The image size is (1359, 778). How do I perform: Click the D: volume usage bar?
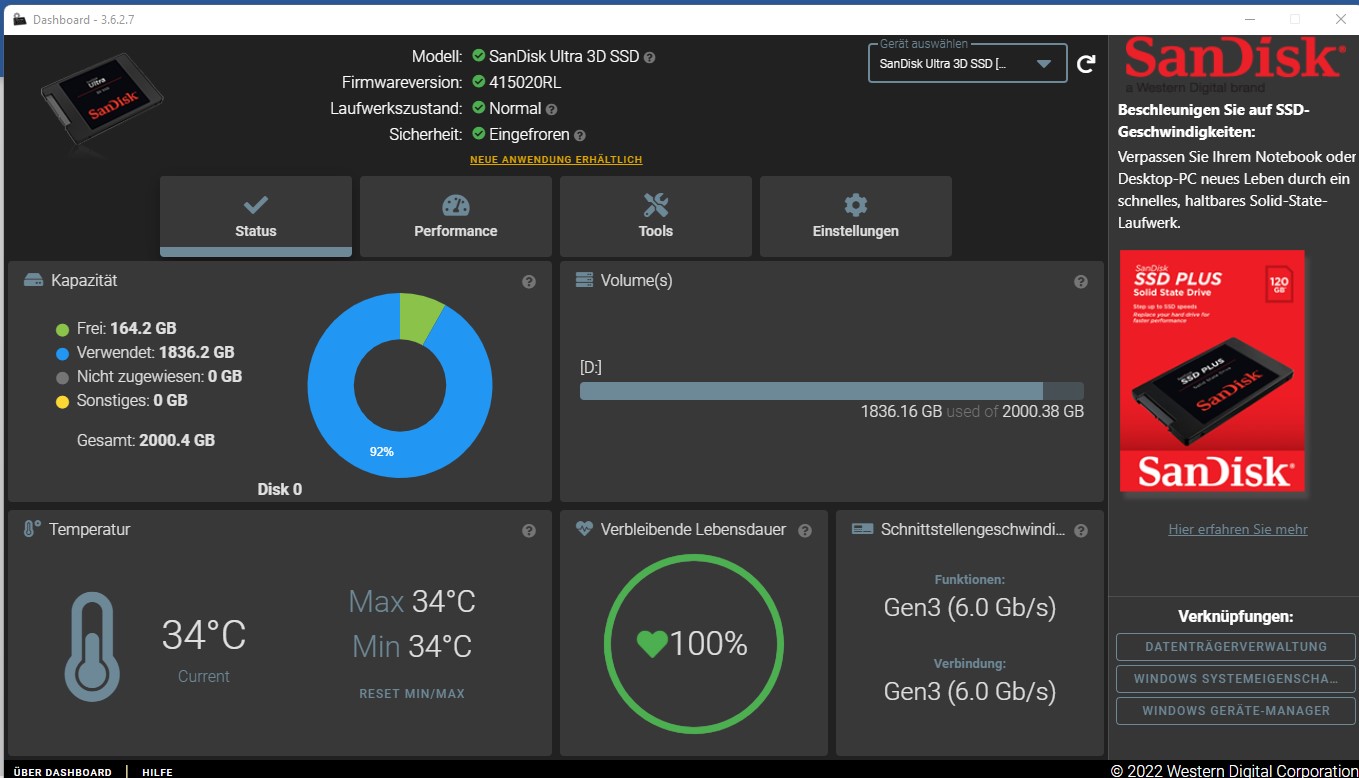[x=832, y=391]
